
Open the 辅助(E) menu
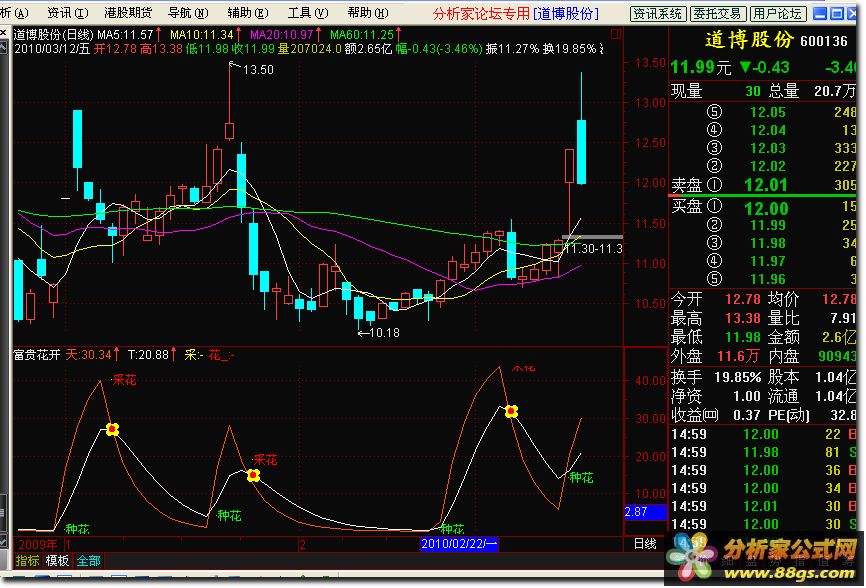click(247, 13)
